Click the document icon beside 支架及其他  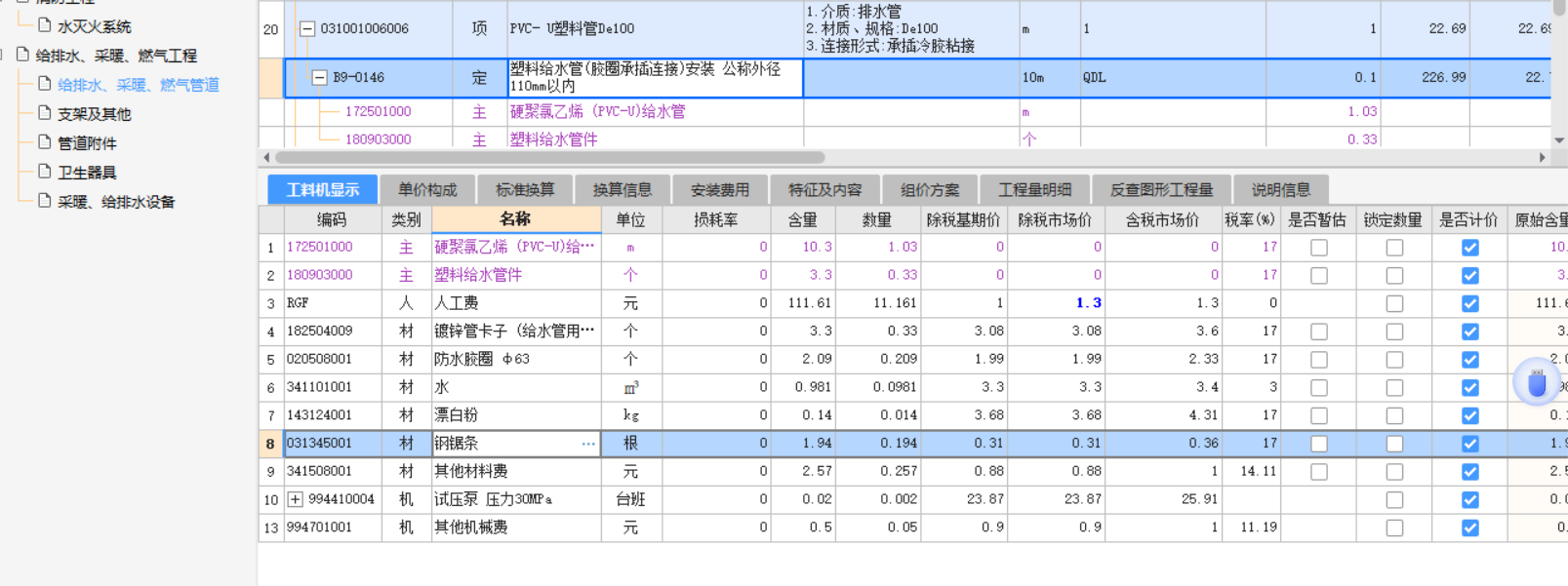pos(44,113)
